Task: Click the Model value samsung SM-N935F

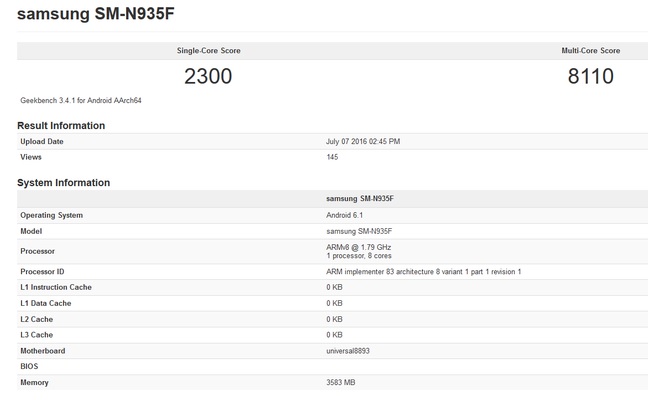Action: click(359, 232)
